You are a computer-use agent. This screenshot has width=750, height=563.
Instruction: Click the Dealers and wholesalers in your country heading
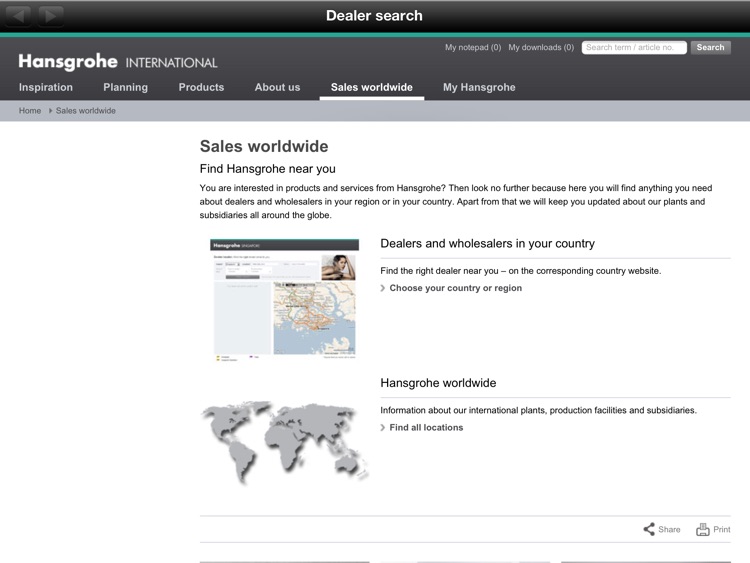[x=487, y=243]
